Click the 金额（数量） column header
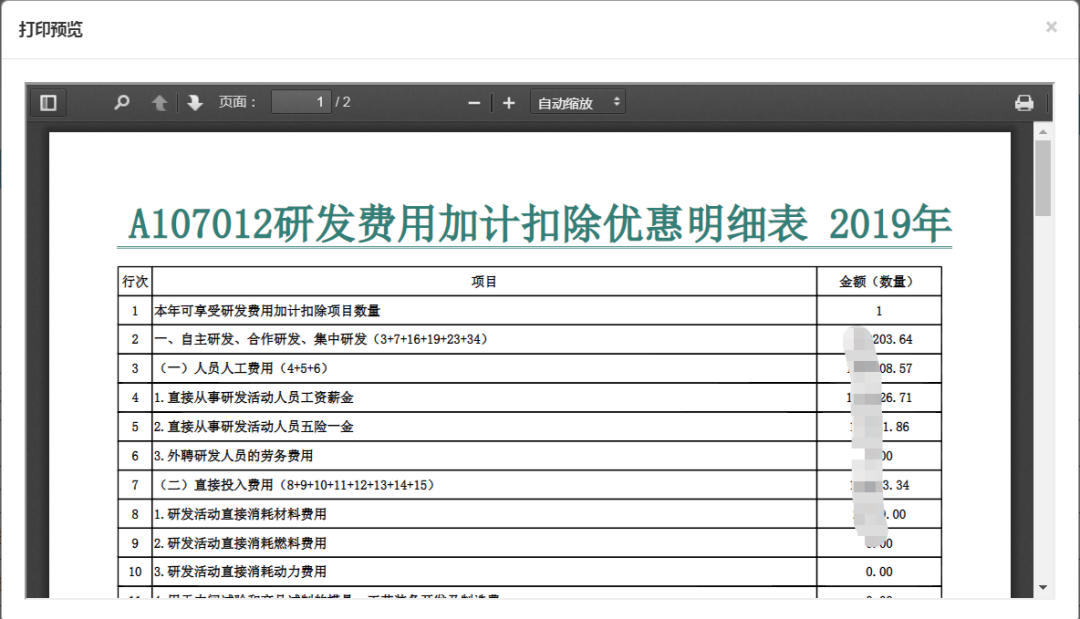1080x619 pixels. pyautogui.click(x=879, y=282)
